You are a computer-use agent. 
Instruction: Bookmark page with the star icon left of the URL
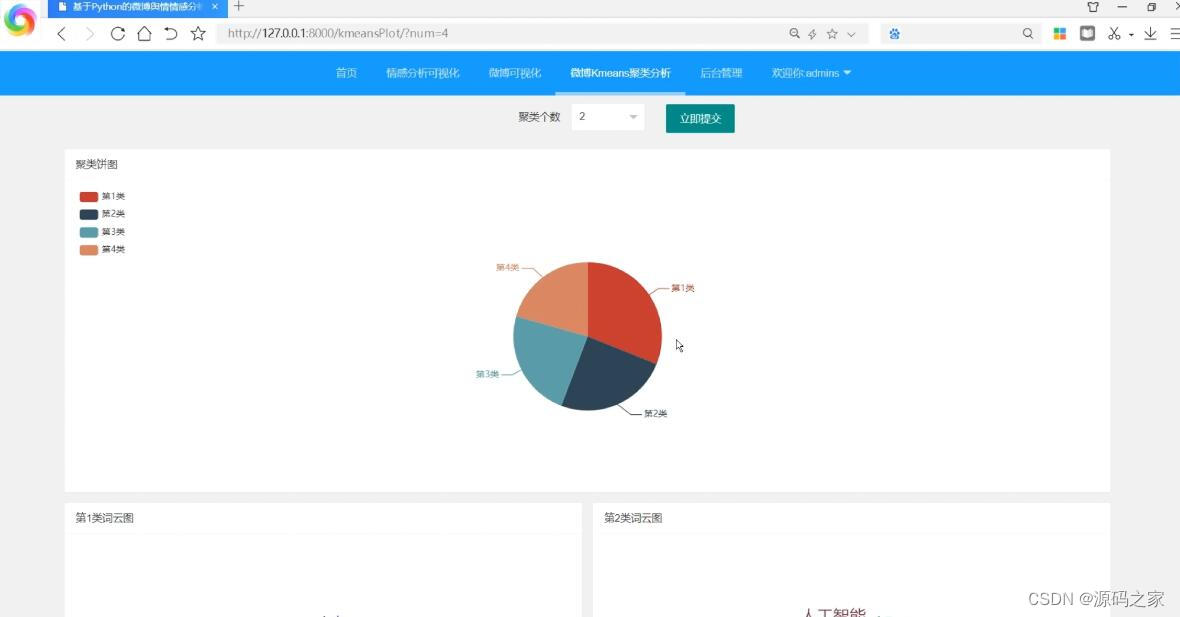click(198, 34)
